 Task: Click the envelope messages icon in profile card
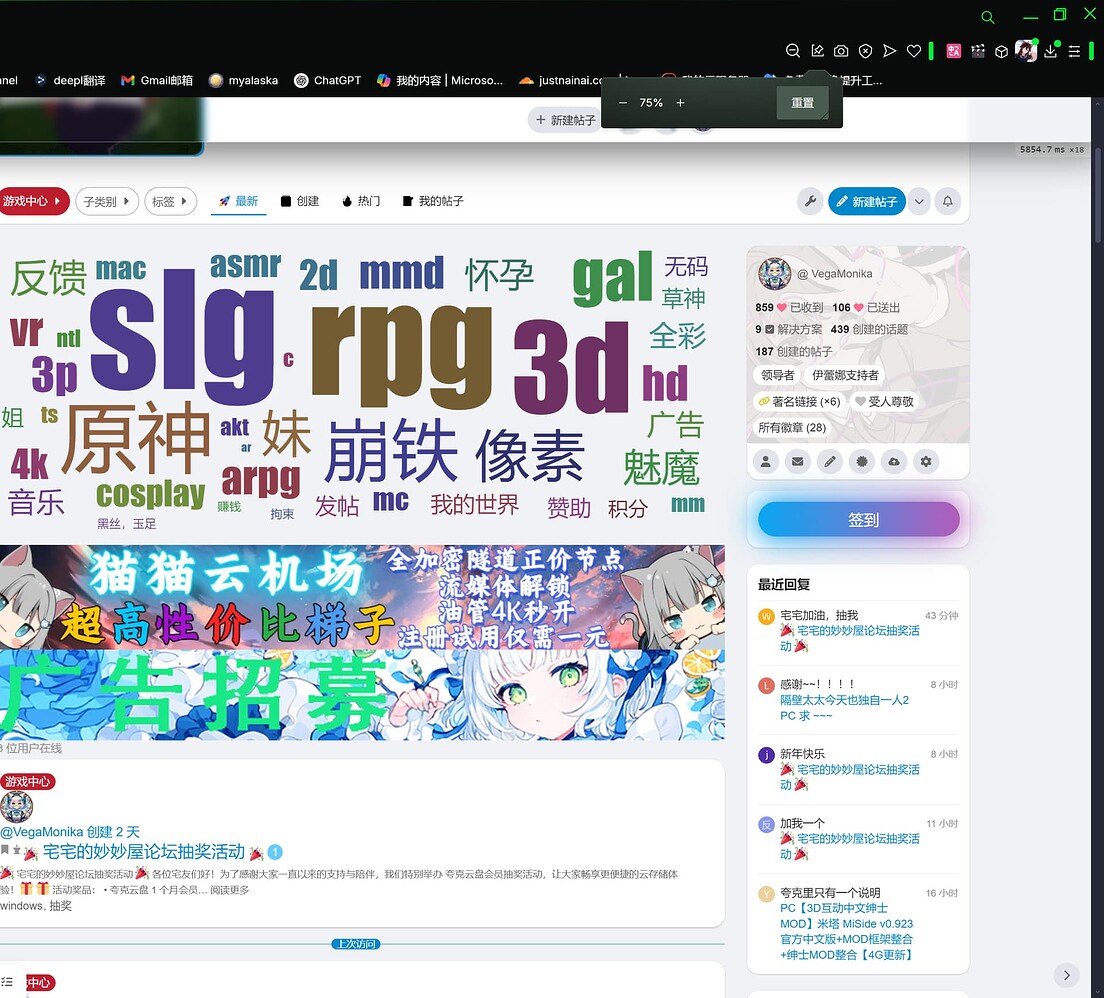tap(797, 462)
